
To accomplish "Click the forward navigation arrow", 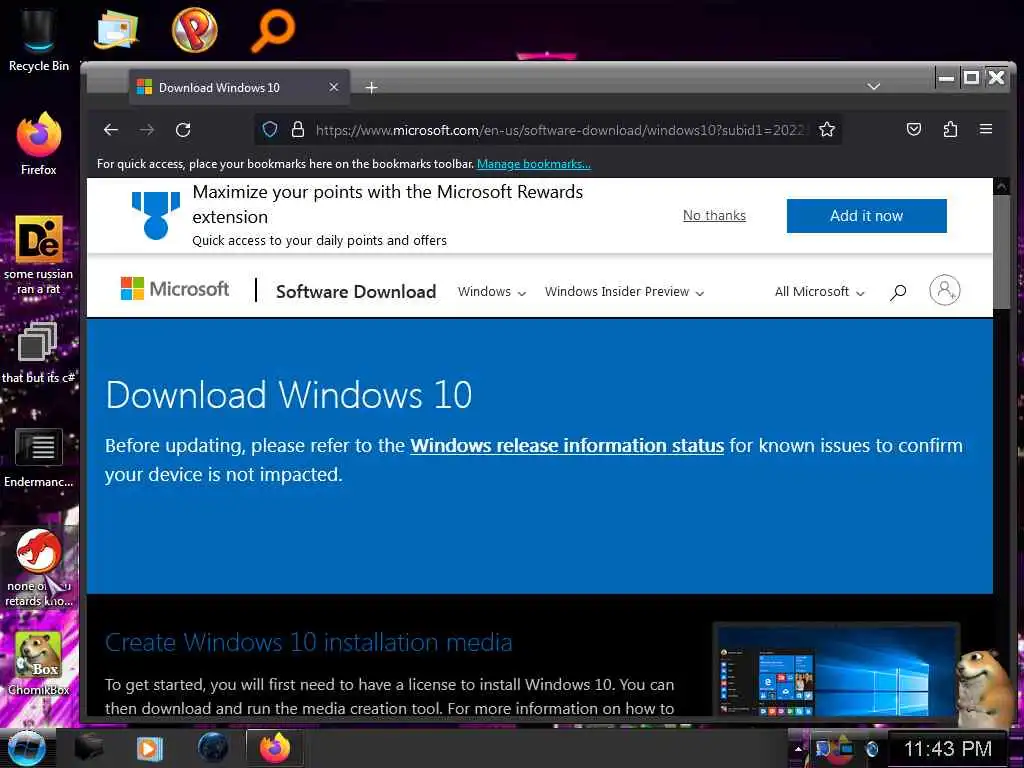I will coord(147,130).
